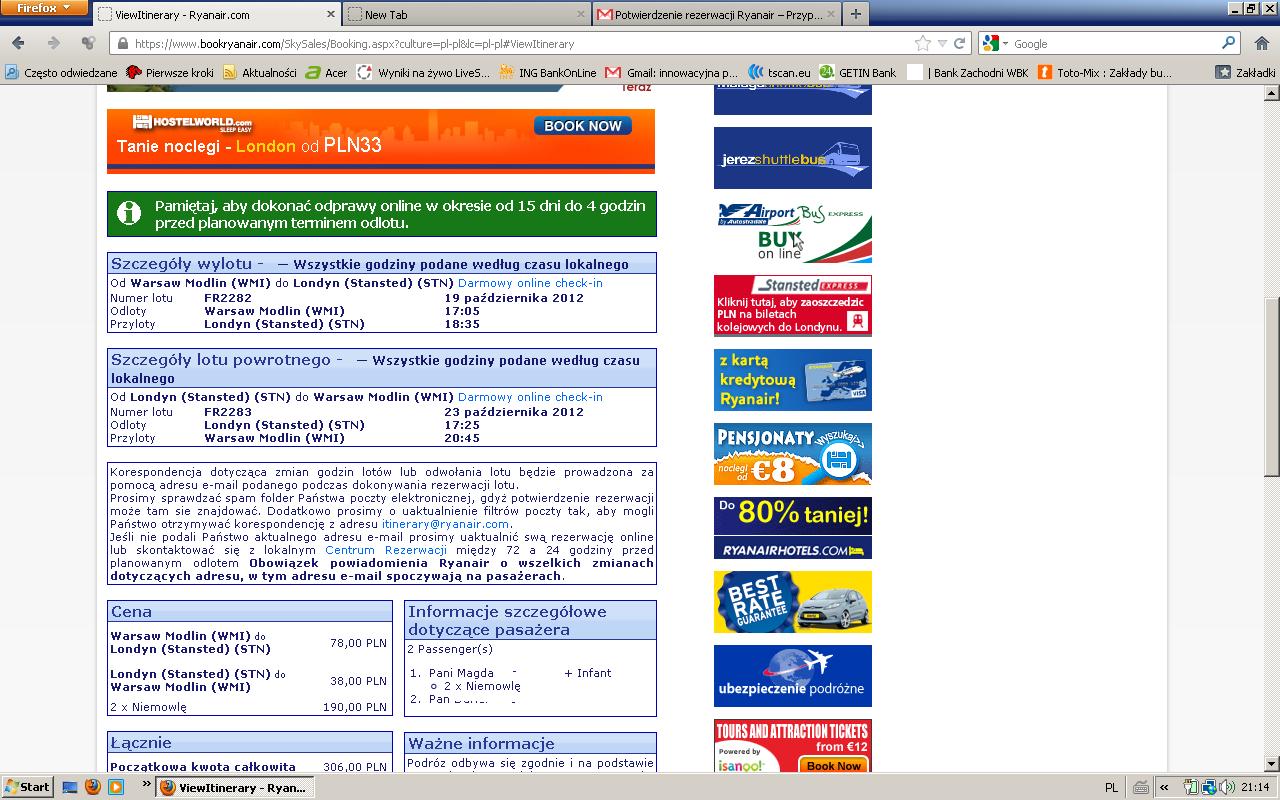Click the browser Back arrow button
Screen dimensions: 1280x800
(18, 43)
